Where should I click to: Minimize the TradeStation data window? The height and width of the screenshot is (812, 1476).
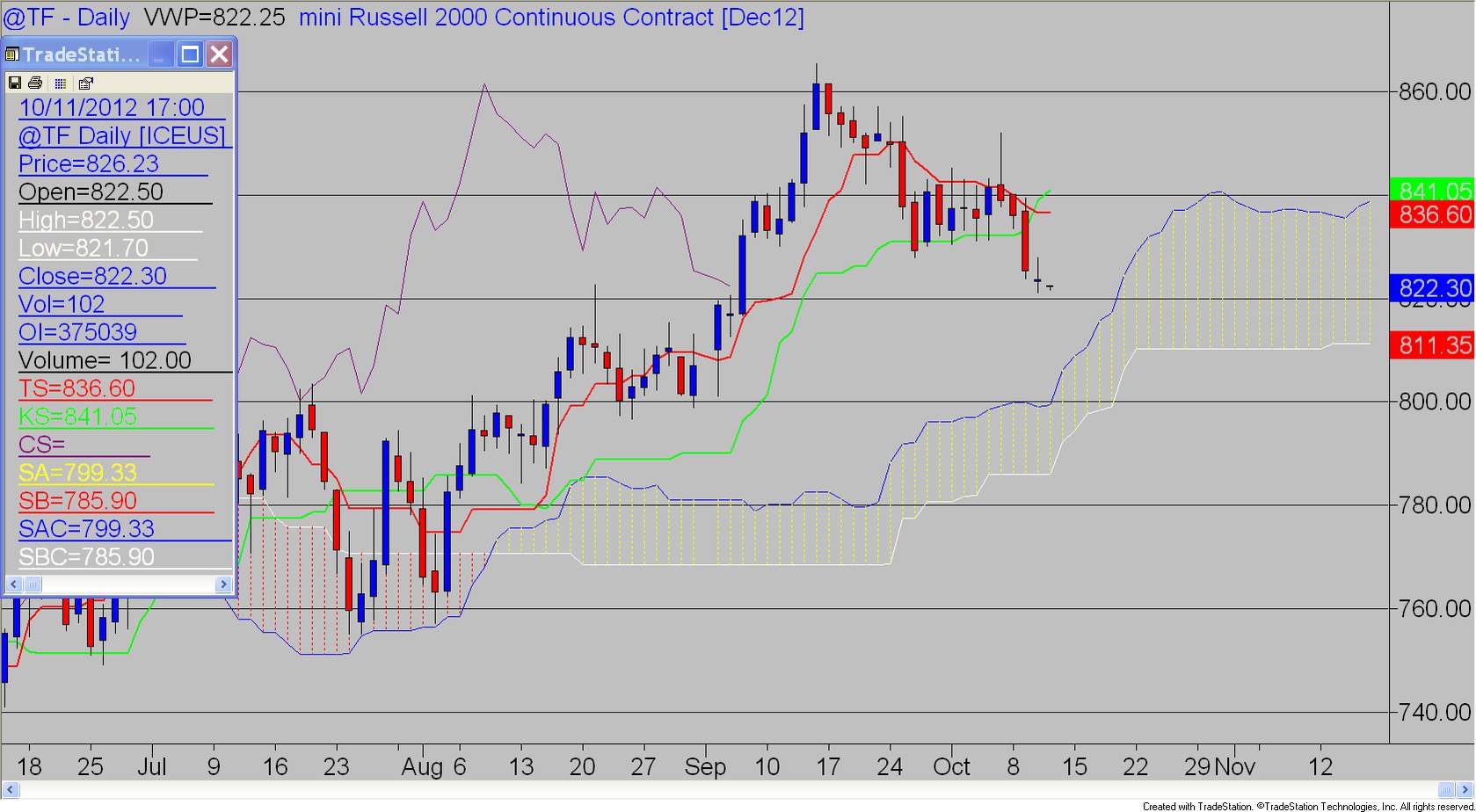160,54
